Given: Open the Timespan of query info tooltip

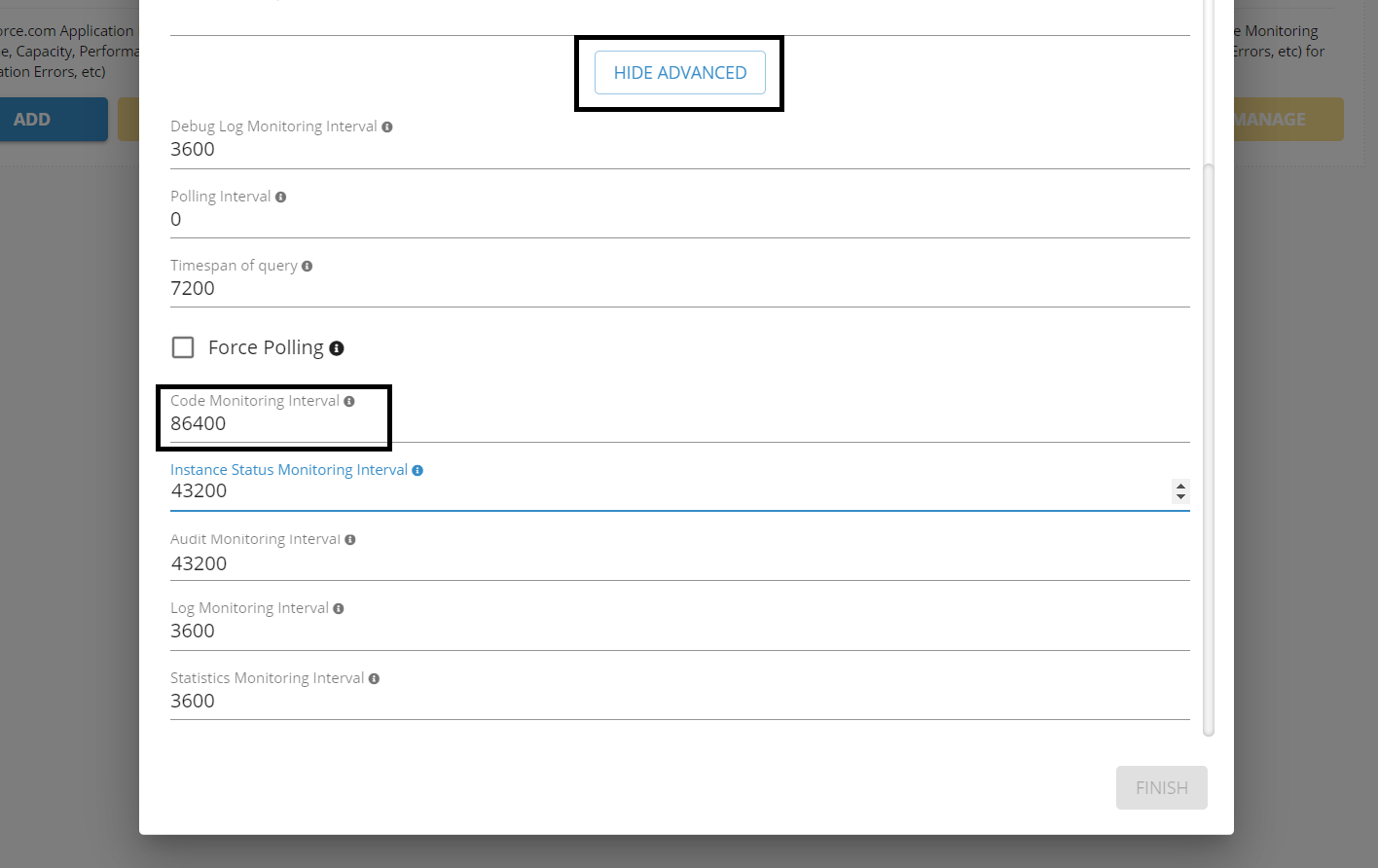Looking at the screenshot, I should 308,265.
